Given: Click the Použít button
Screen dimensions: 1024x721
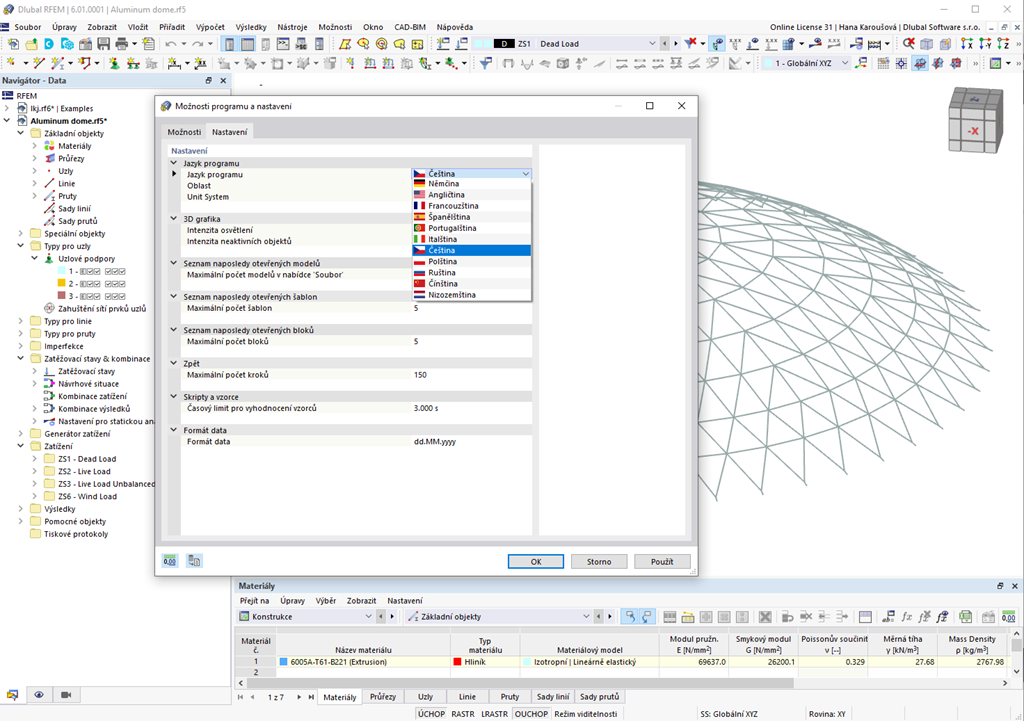Looking at the screenshot, I should [662, 561].
